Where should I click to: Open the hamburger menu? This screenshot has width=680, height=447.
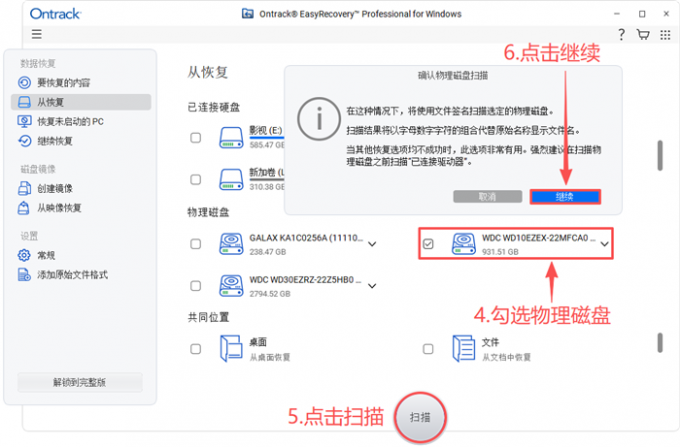[36, 34]
